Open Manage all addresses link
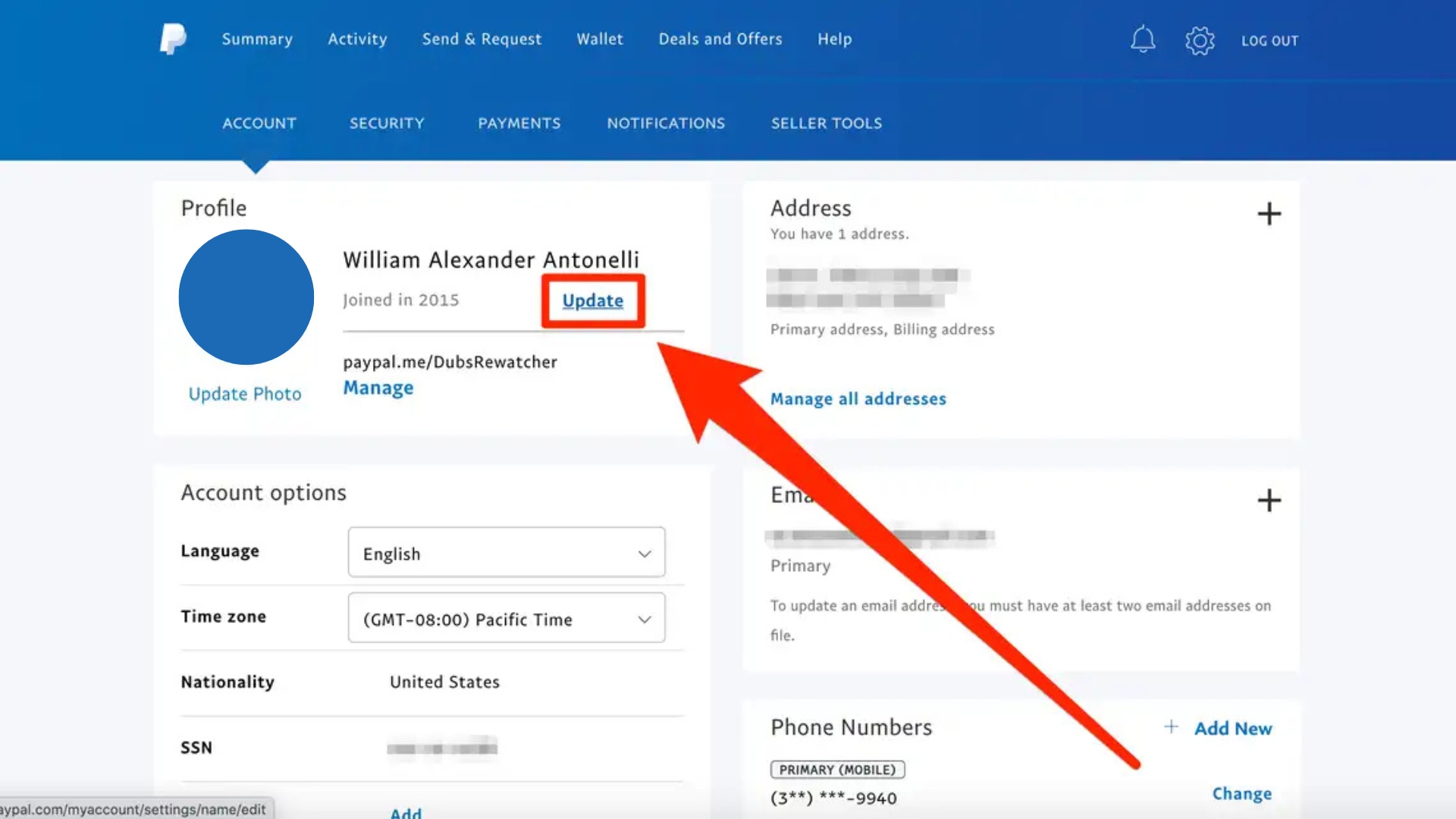 [x=858, y=399]
